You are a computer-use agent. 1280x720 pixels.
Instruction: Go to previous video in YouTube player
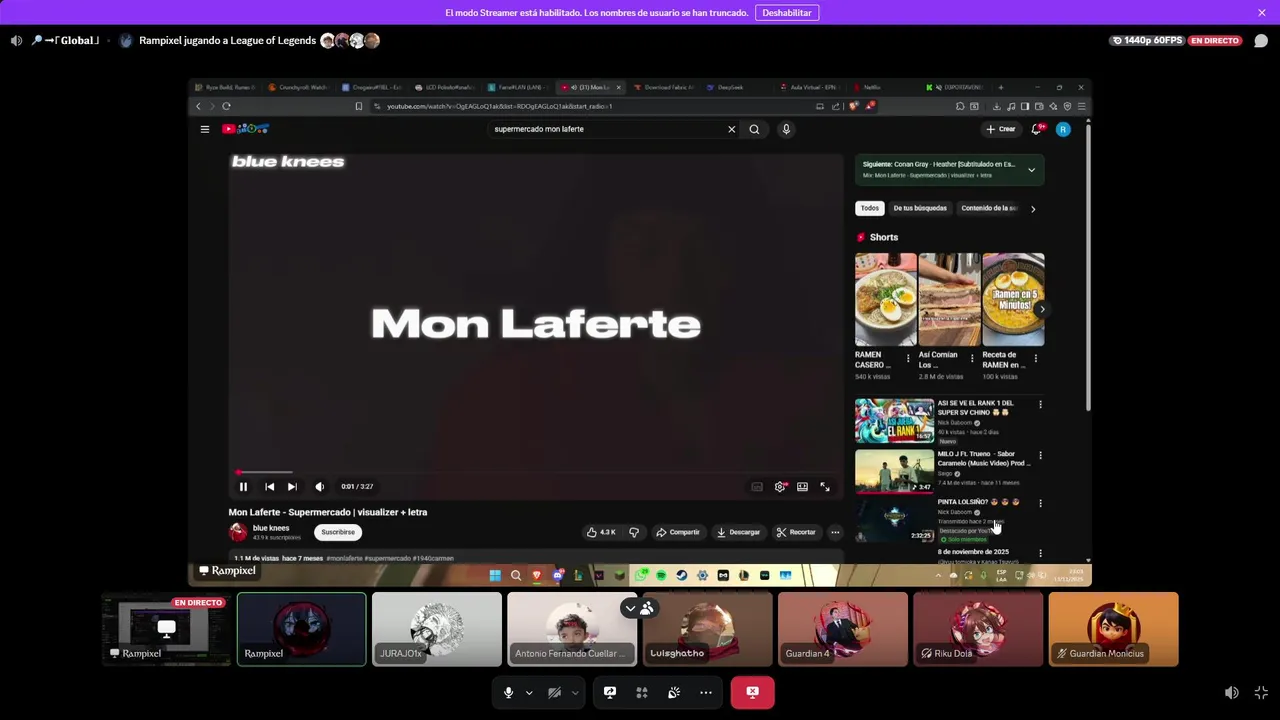point(269,487)
